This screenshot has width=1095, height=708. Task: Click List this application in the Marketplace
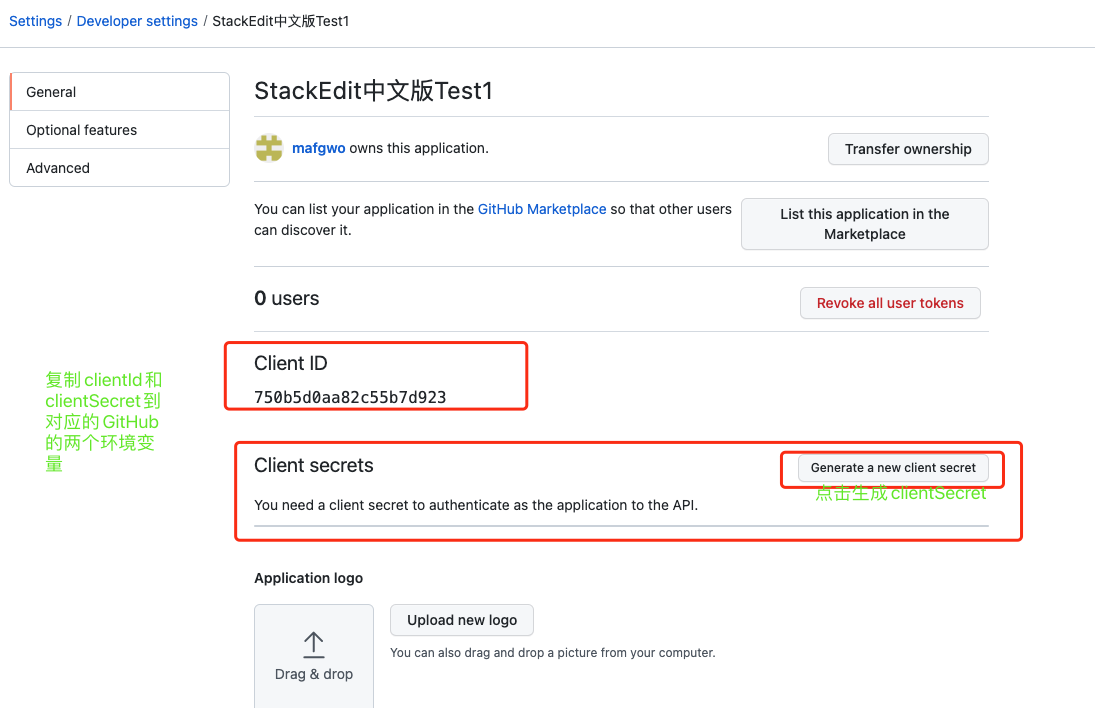865,224
